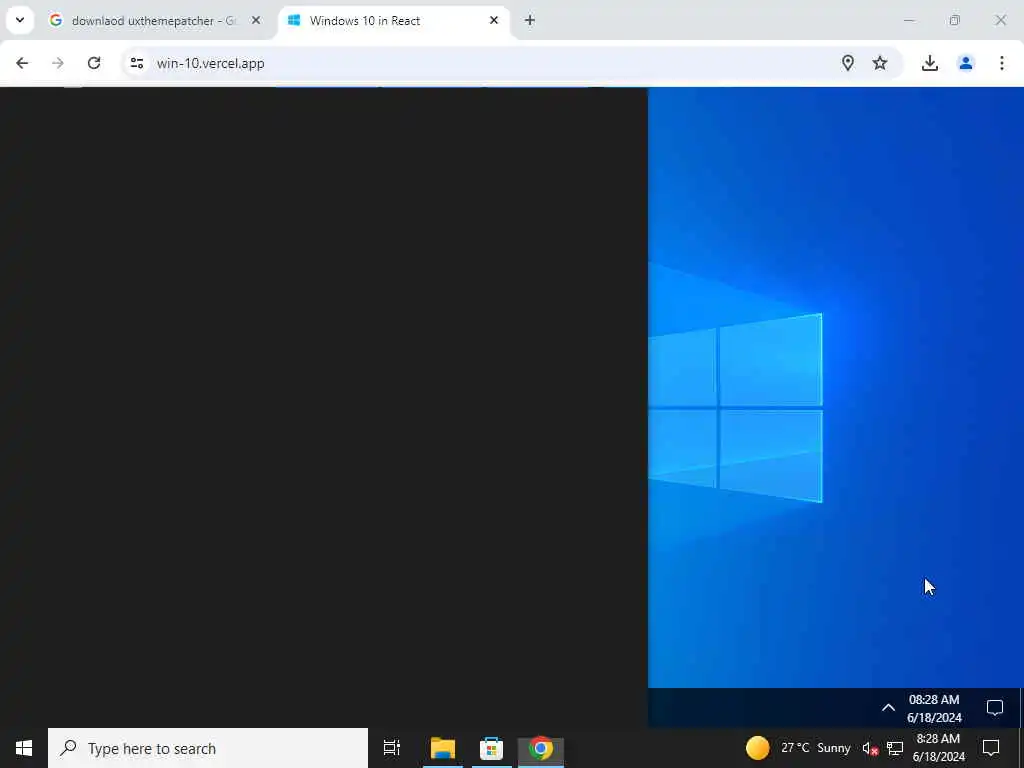This screenshot has width=1024, height=768.
Task: Switch to the uxthemepatcher Google tab
Action: point(155,21)
